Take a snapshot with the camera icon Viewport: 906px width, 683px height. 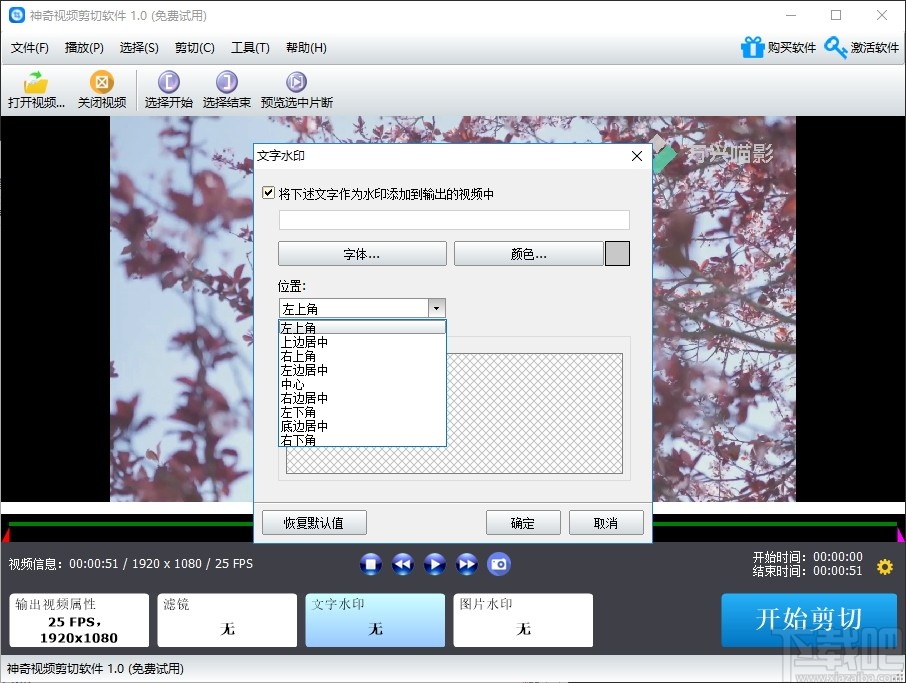click(x=499, y=564)
